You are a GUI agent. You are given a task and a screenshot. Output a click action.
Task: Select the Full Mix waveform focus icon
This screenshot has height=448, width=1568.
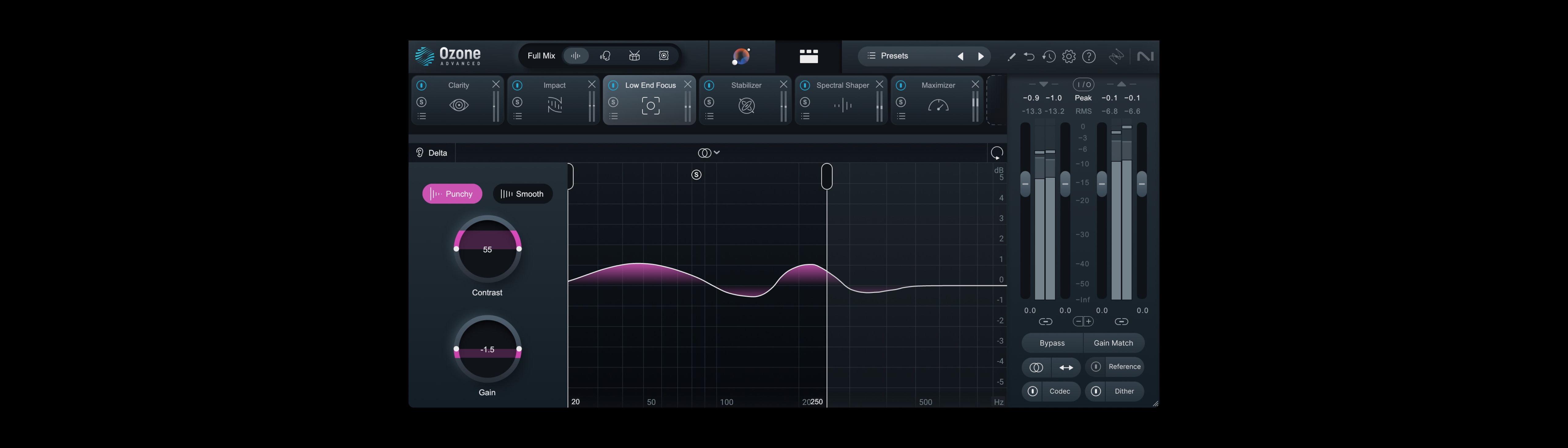pos(576,56)
